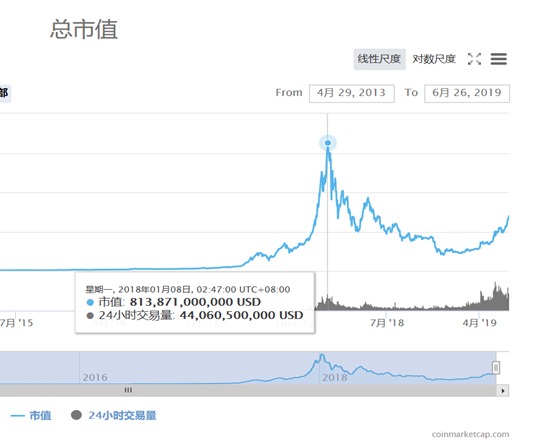Click the navigator scroll right arrow
Image resolution: width=553 pixels, height=447 pixels.
click(503, 391)
